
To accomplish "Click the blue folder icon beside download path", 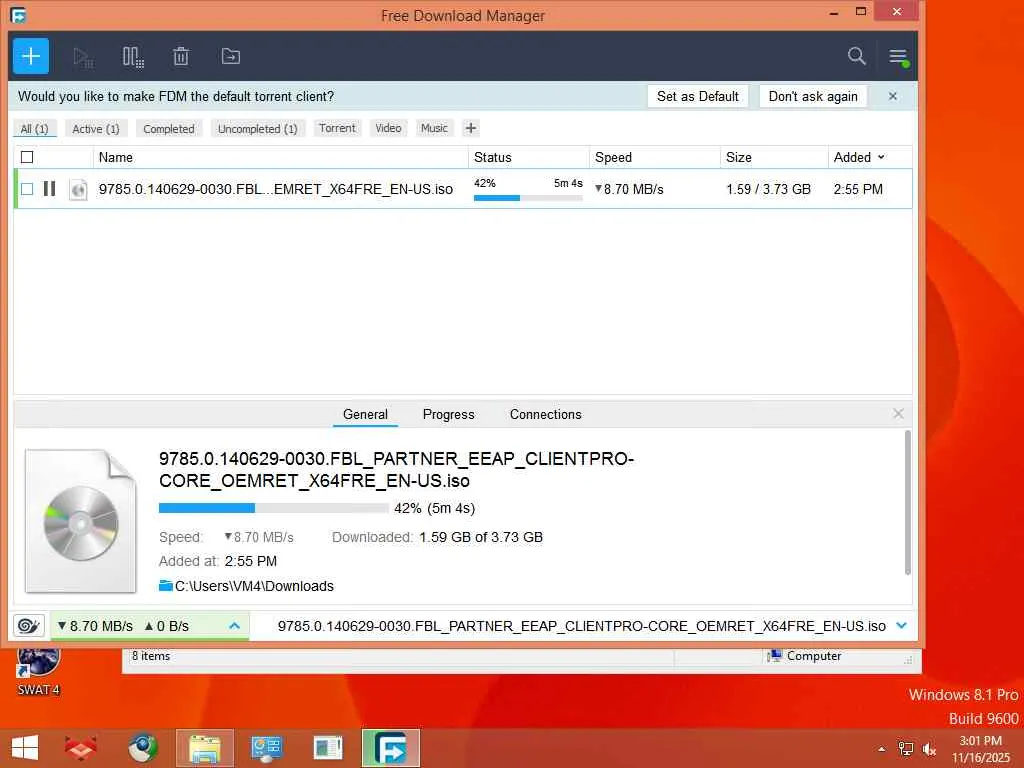I will [166, 585].
